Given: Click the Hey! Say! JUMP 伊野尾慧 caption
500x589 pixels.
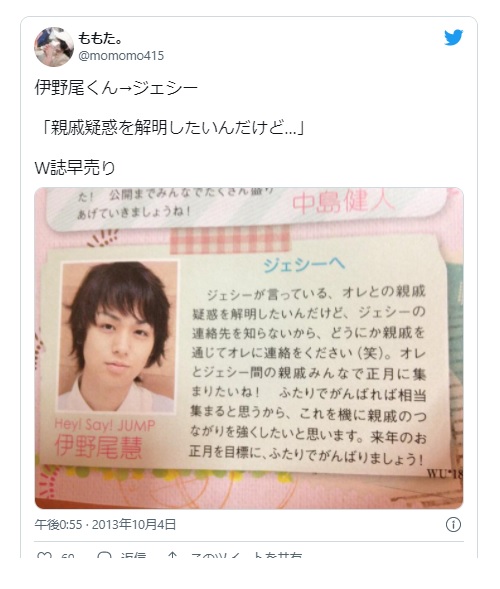Looking at the screenshot, I should [104, 439].
